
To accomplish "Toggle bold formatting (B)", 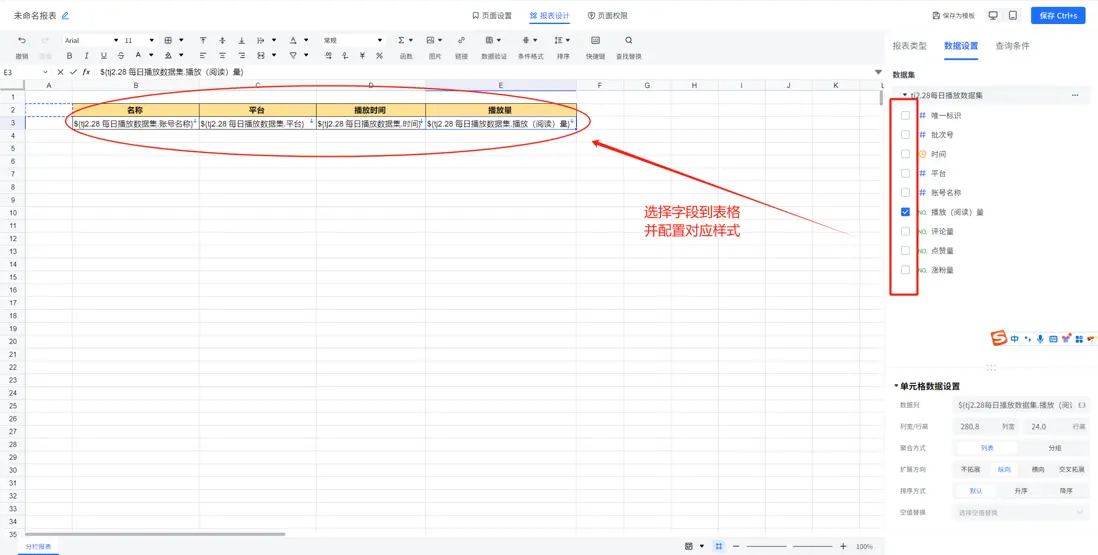I will pos(69,55).
